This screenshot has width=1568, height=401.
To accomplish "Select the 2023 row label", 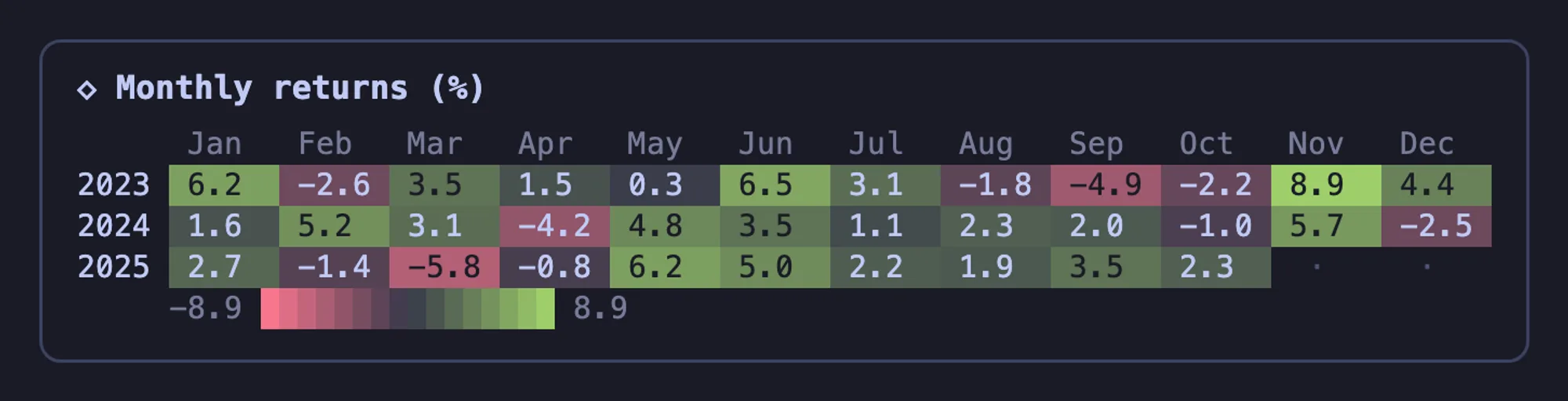I will 114,185.
